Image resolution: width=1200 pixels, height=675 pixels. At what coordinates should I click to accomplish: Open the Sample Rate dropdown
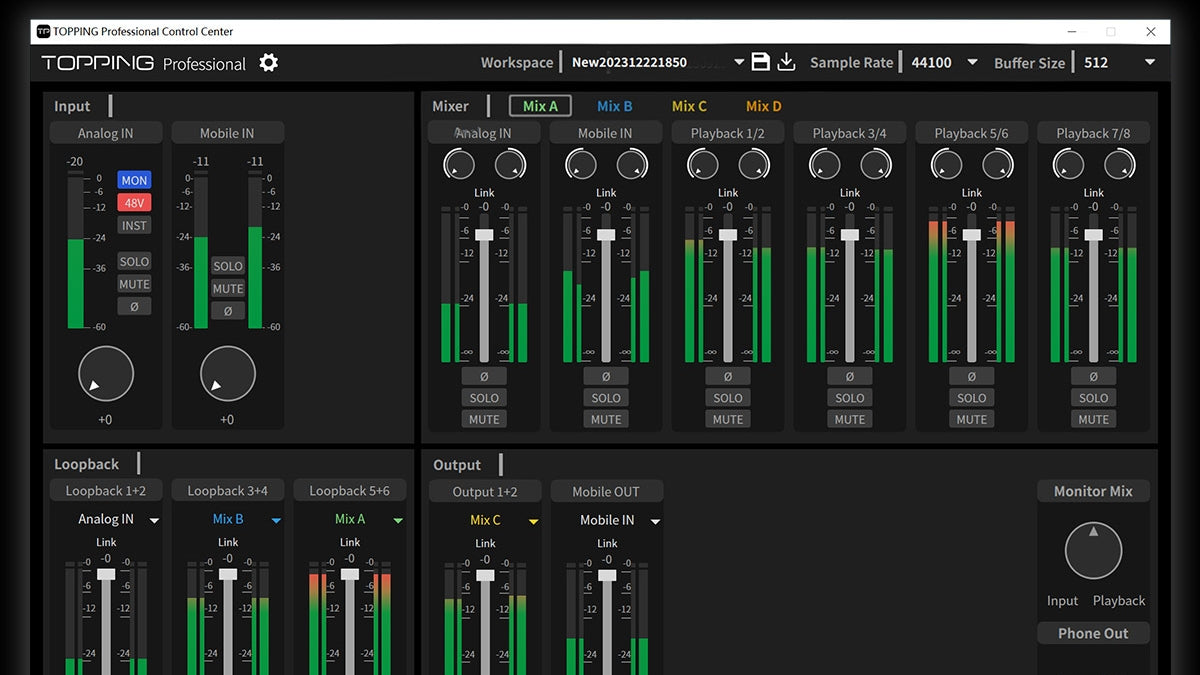click(x=971, y=62)
